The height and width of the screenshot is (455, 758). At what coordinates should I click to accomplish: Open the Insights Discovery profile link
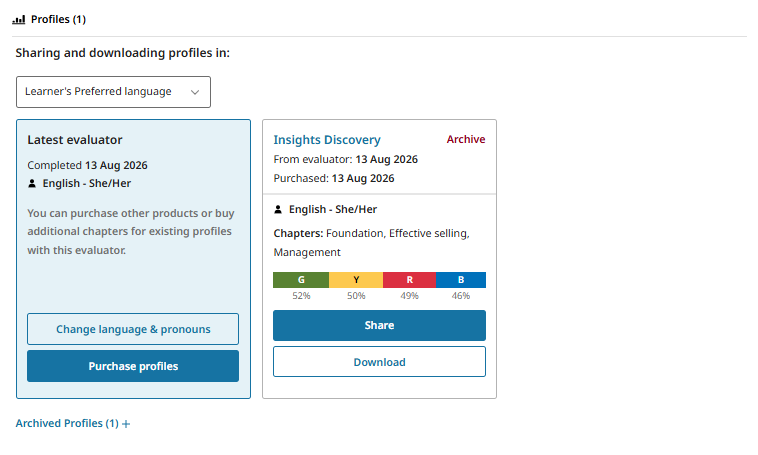tap(327, 140)
